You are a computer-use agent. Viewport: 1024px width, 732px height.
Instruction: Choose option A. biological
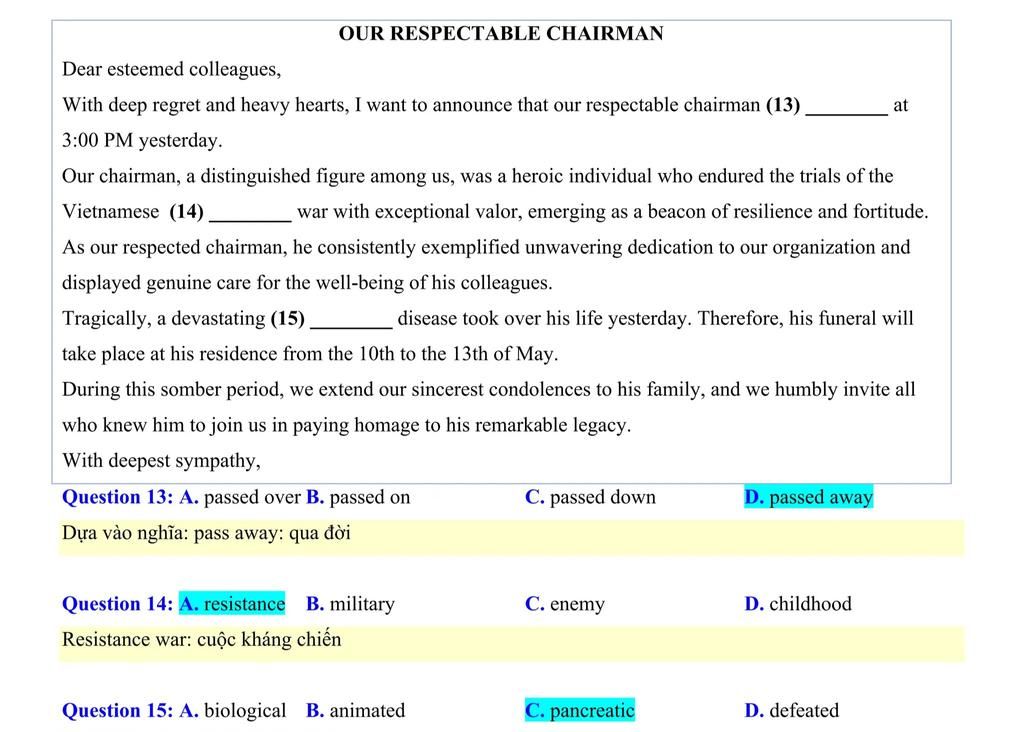point(233,711)
